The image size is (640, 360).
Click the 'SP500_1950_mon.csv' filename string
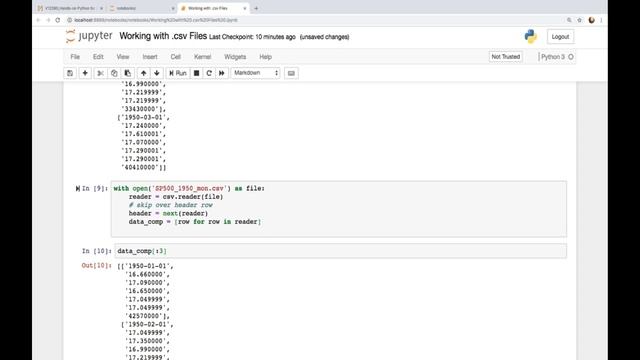click(189, 189)
